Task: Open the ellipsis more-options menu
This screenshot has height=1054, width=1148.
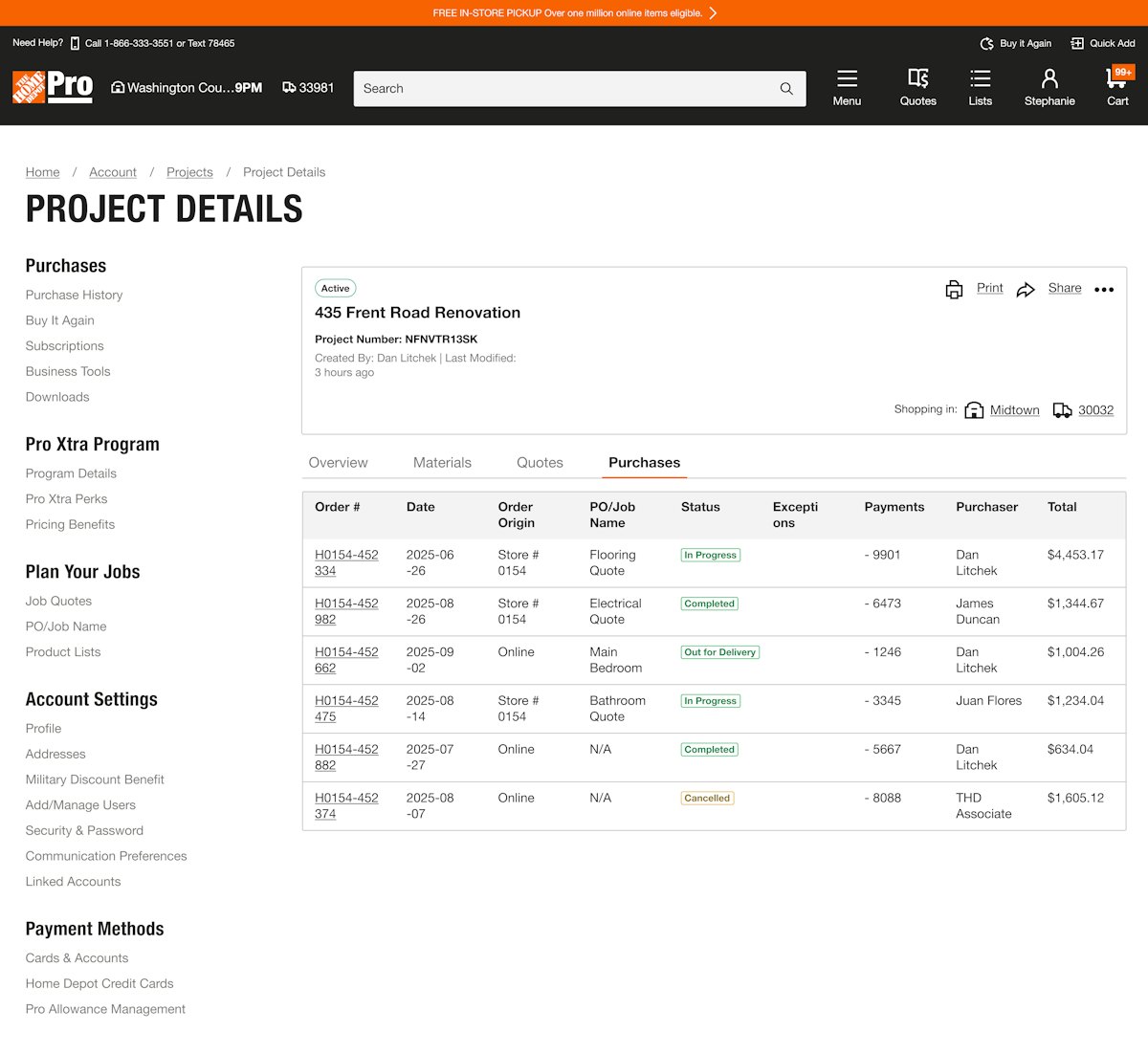Action: 1104,289
